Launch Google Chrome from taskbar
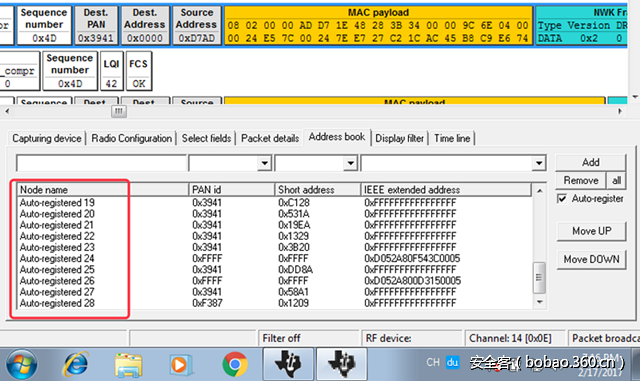This screenshot has height=381, width=640. coord(235,364)
